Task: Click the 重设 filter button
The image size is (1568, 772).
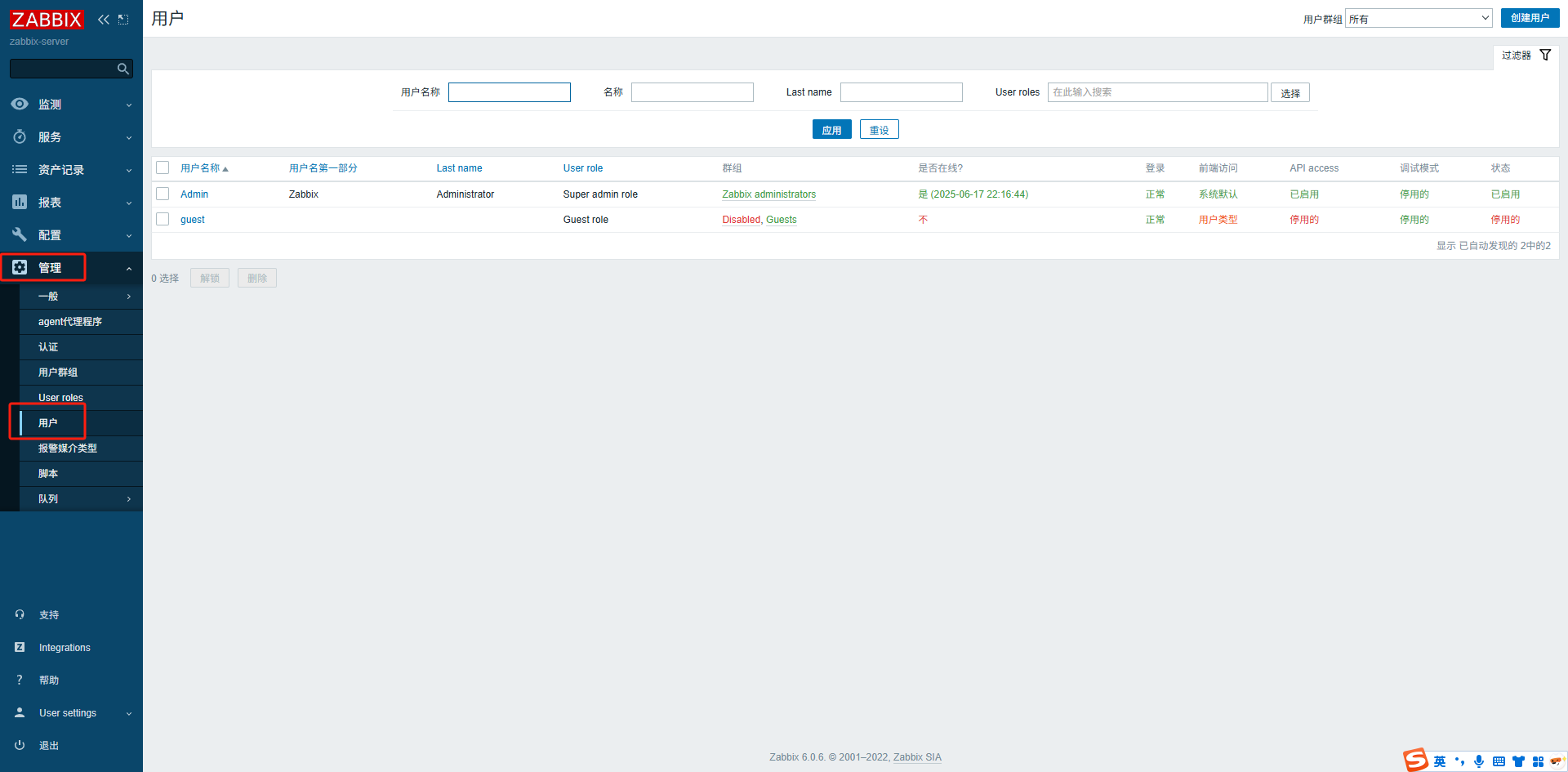Action: 879,129
